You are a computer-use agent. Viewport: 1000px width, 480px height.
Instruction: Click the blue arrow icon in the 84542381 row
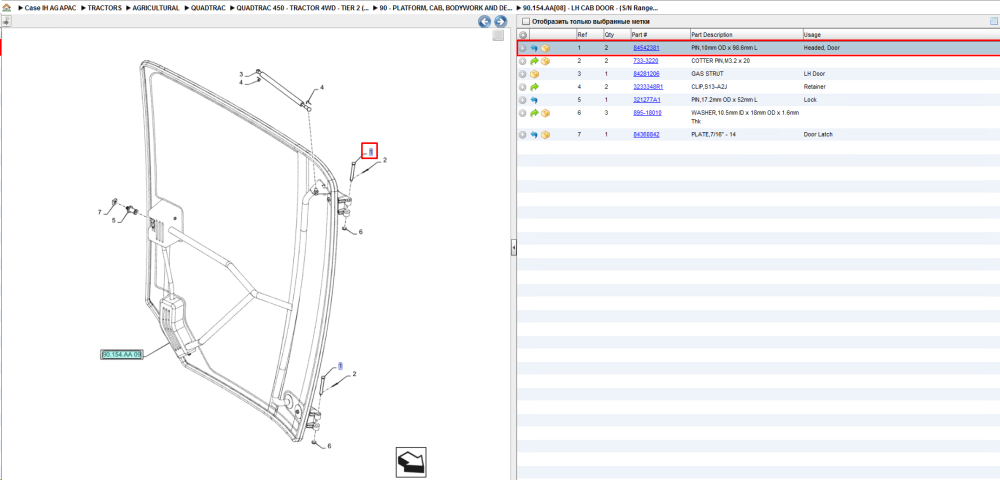coord(534,48)
